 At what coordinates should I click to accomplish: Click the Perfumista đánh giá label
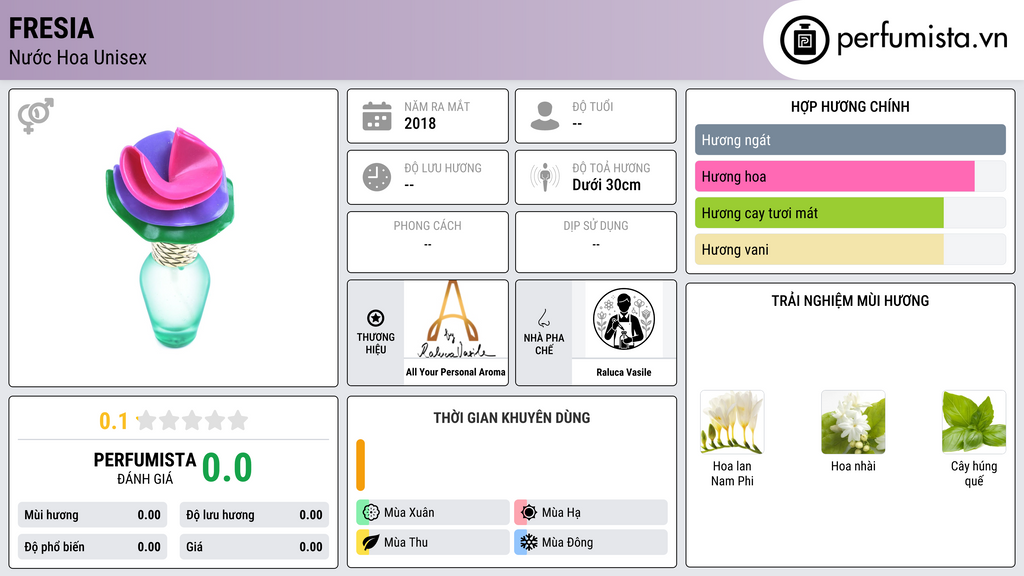click(x=145, y=468)
